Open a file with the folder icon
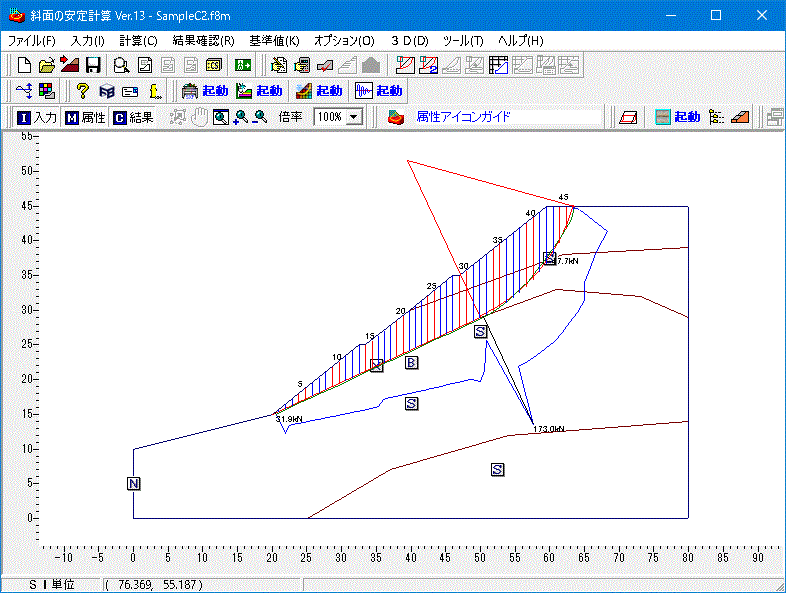The image size is (786, 593). coord(47,66)
